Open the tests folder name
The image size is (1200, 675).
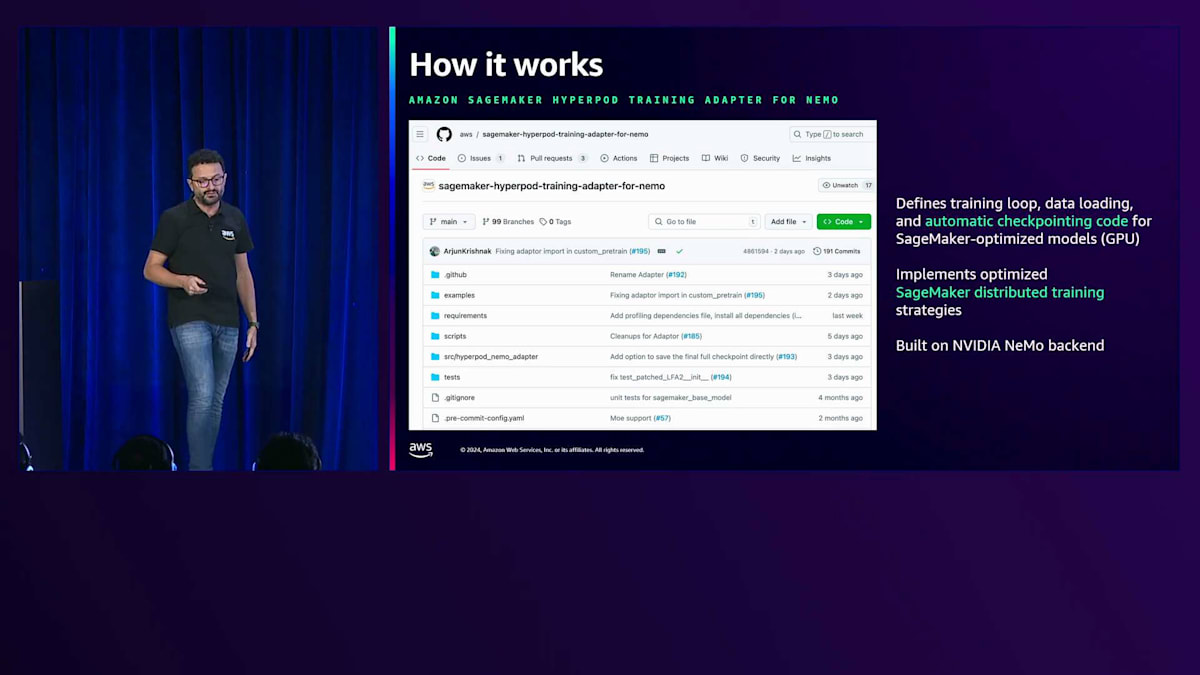pyautogui.click(x=452, y=377)
